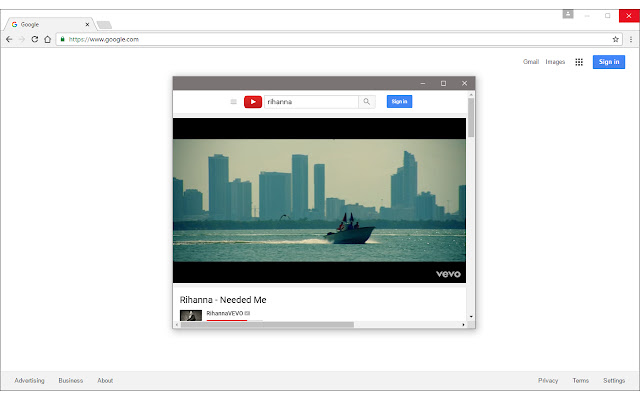The width and height of the screenshot is (640, 400).
Task: Minimize the Chrome browser window
Action: click(587, 16)
